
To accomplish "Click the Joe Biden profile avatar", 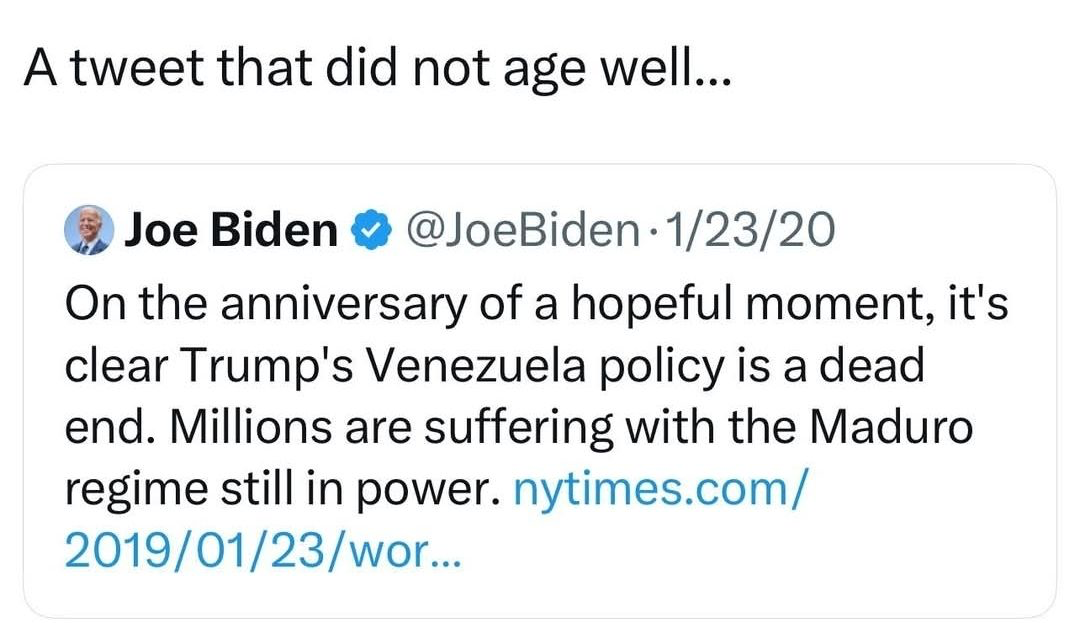I will coord(89,232).
